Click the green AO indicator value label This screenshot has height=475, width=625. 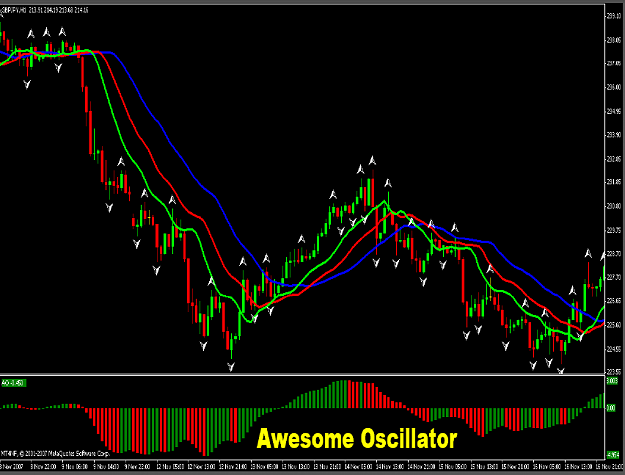[14, 383]
